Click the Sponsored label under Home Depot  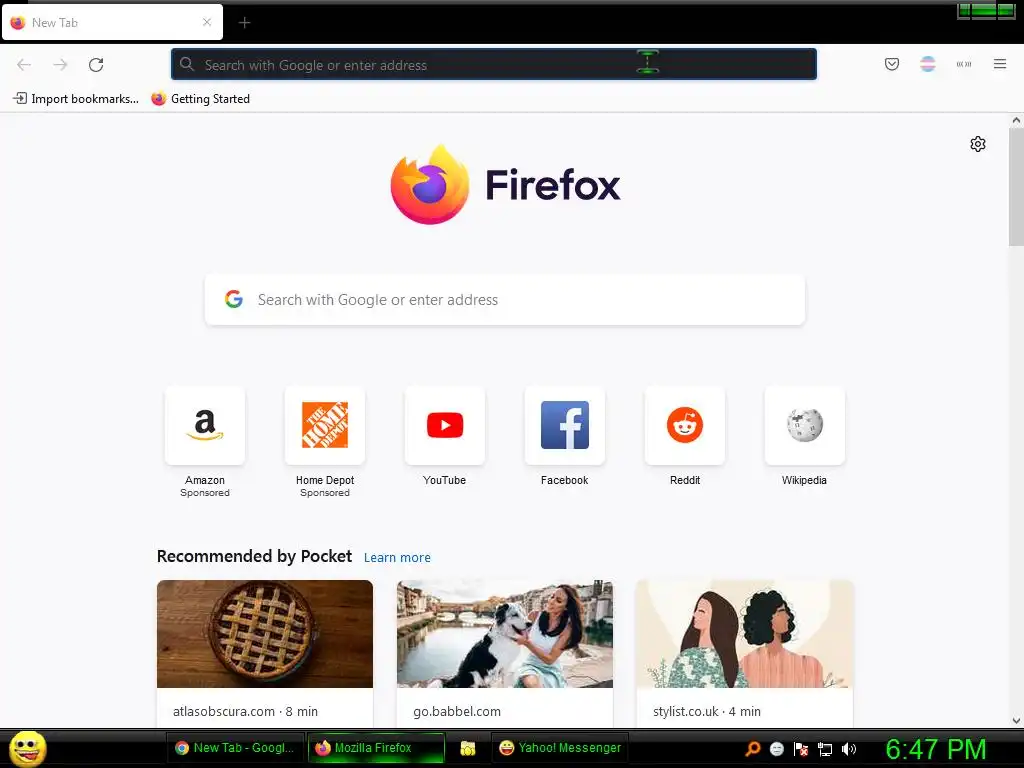point(325,493)
